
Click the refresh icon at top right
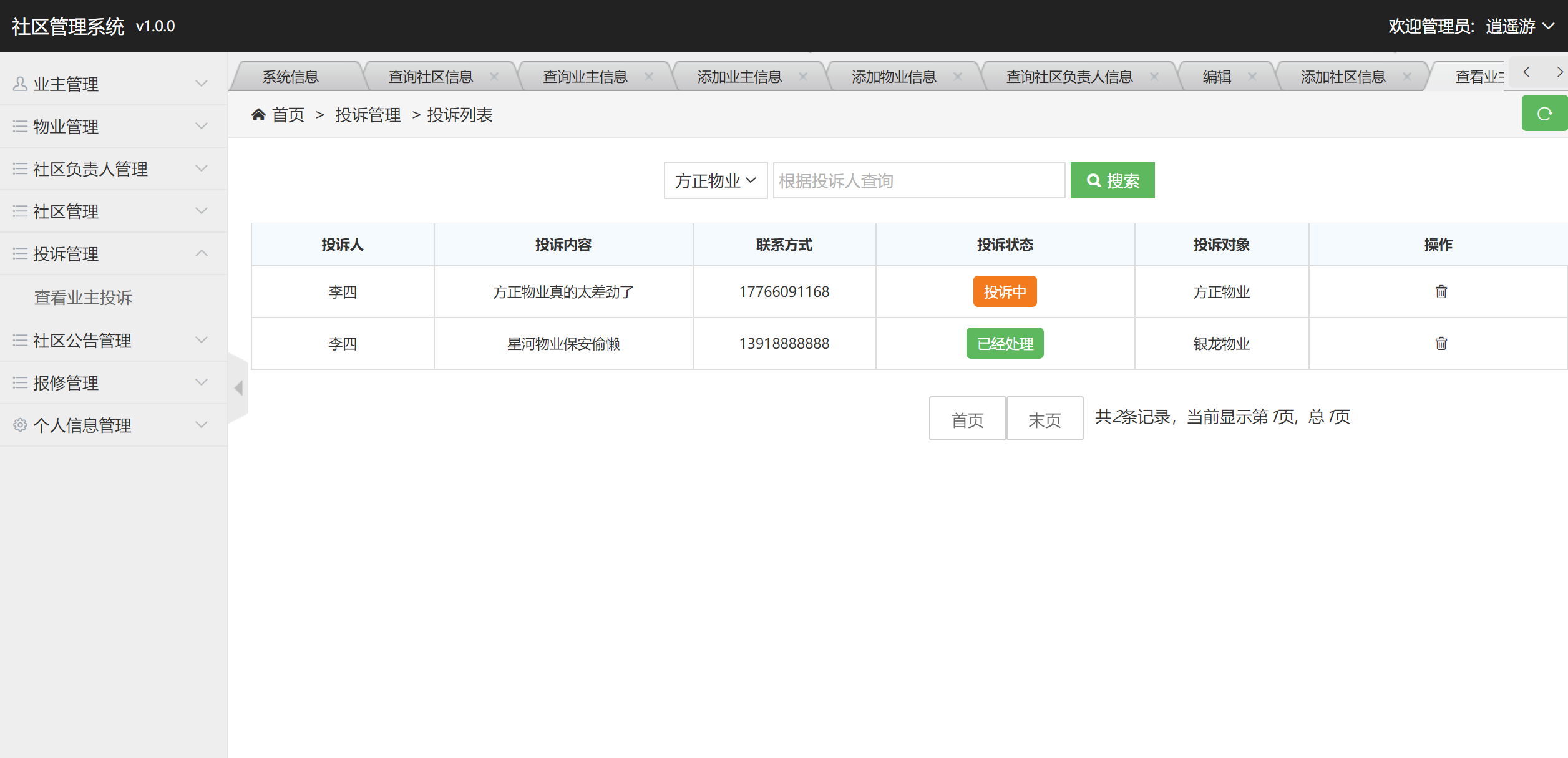tap(1545, 113)
